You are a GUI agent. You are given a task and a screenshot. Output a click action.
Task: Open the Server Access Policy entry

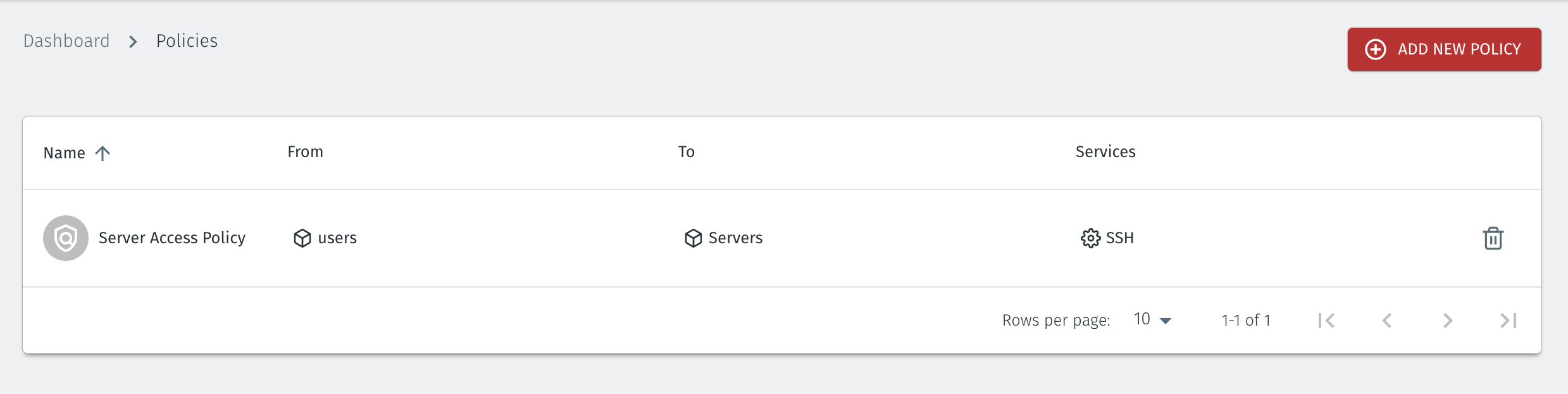pyautogui.click(x=172, y=238)
